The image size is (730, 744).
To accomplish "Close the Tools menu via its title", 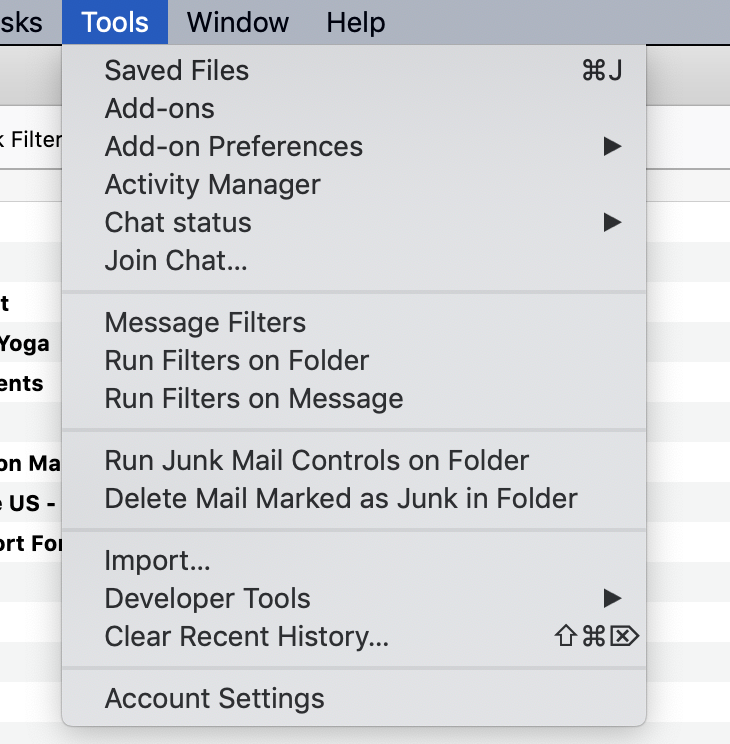I will (115, 22).
